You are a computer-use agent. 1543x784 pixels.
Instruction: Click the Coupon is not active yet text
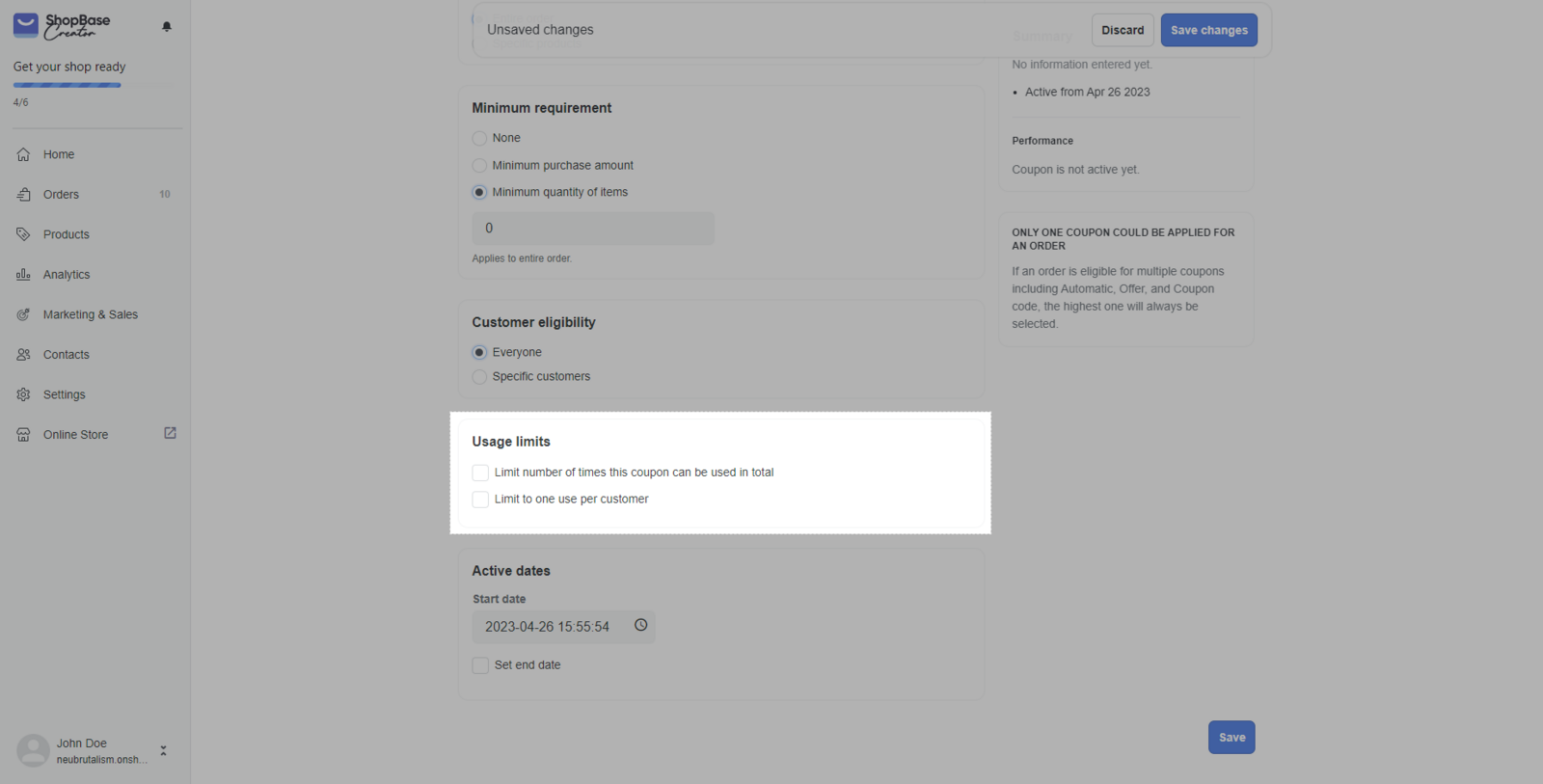click(1075, 170)
